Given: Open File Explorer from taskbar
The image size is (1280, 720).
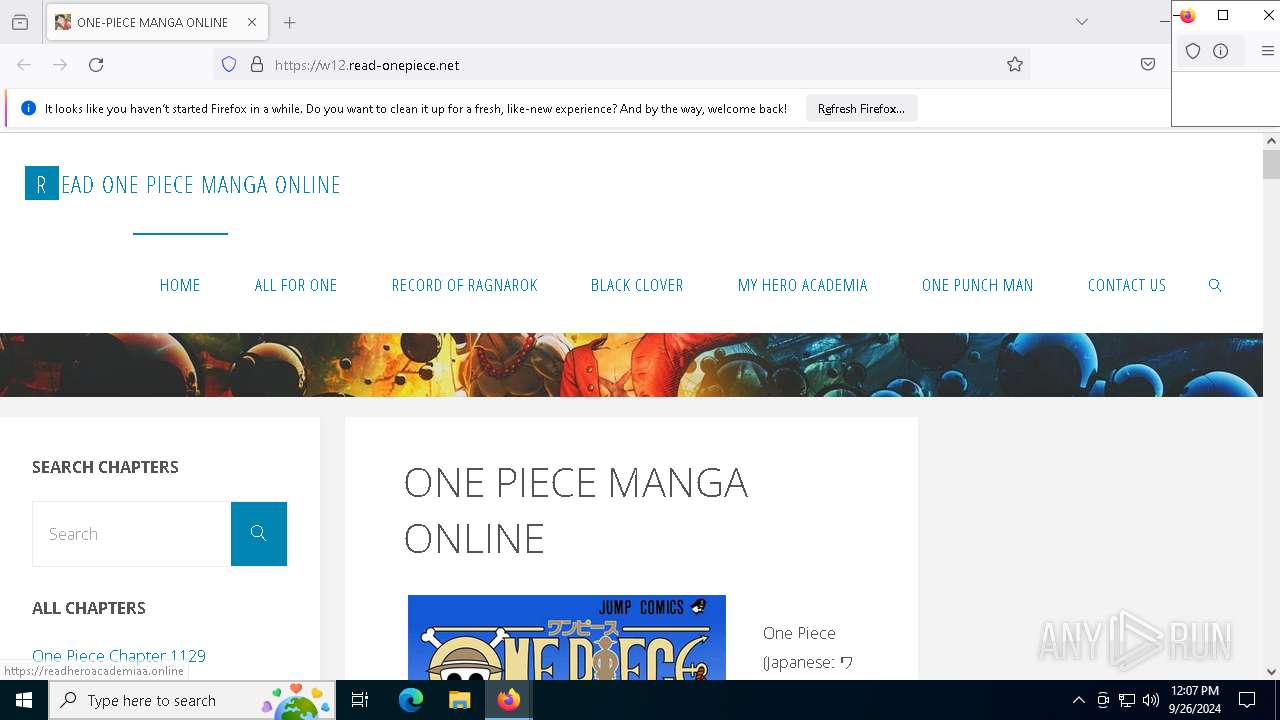Looking at the screenshot, I should tap(459, 700).
